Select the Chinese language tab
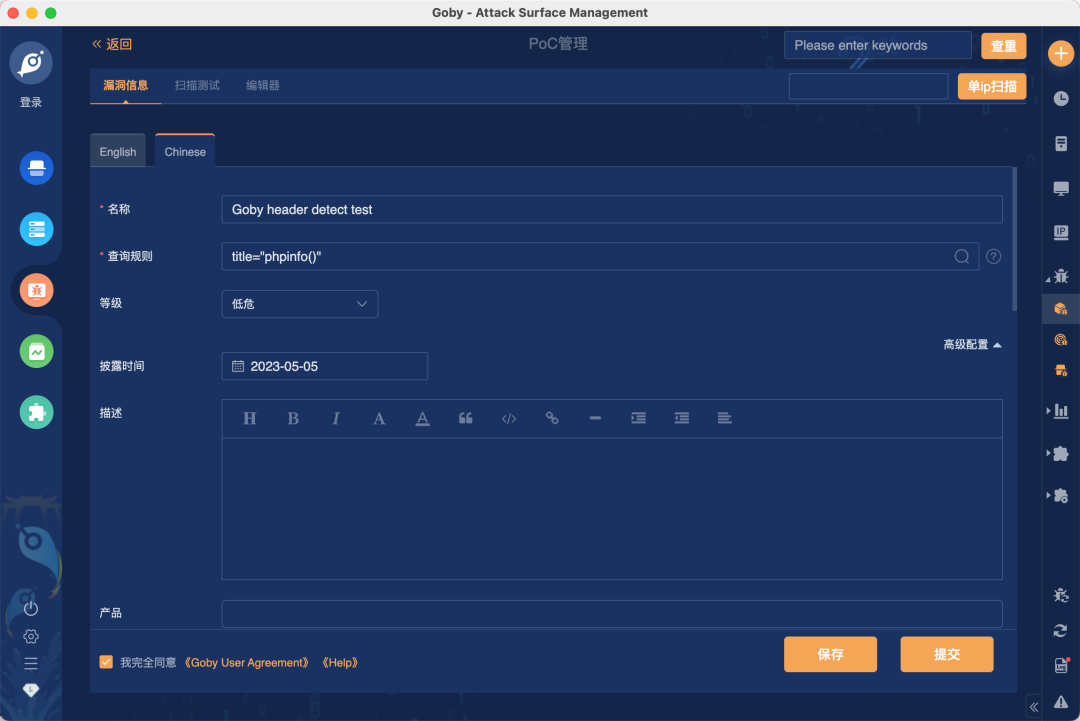The width and height of the screenshot is (1080, 721). 185,151
